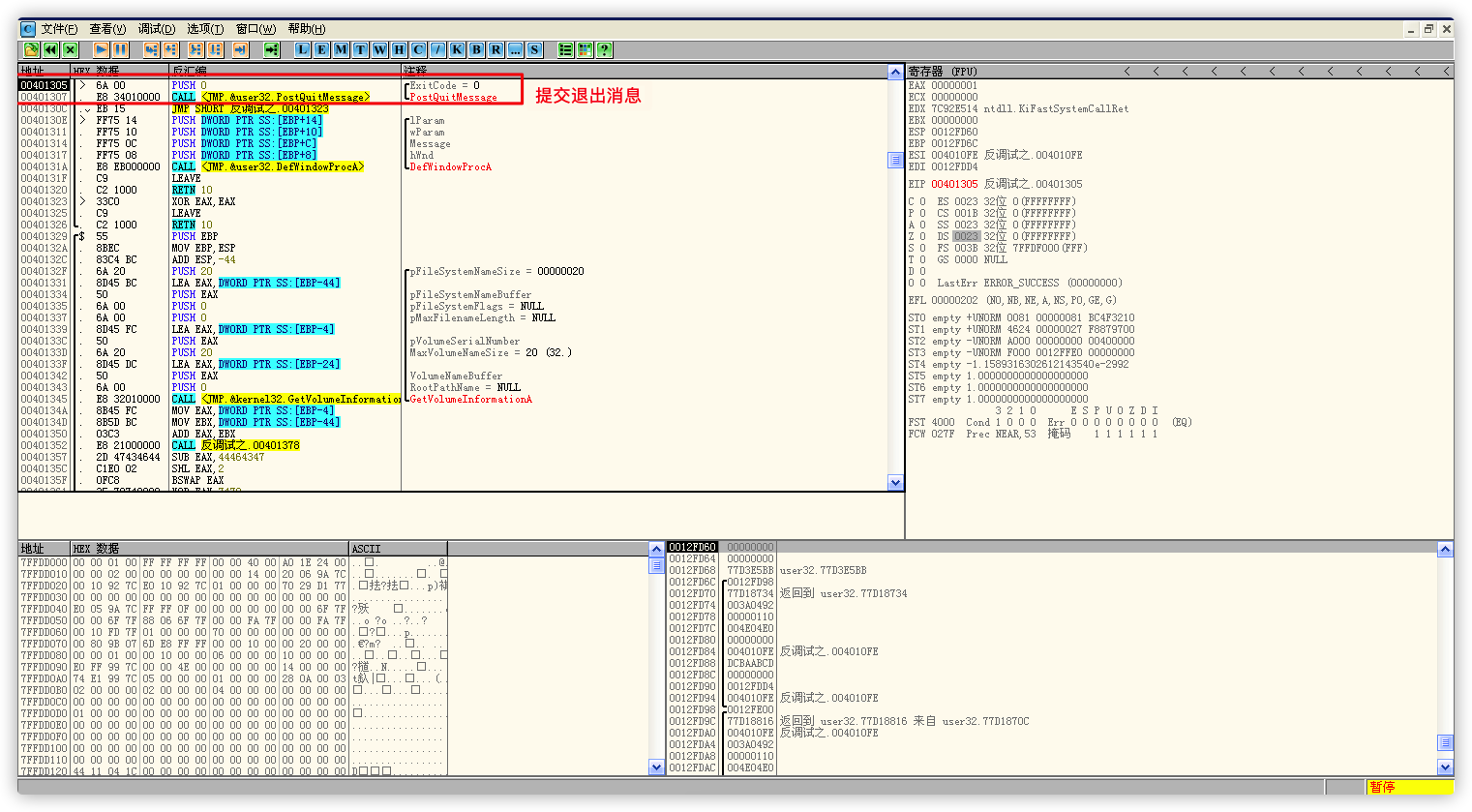This screenshot has height=812, width=1472.
Task: Click the Step over toolbar icon
Action: pos(170,49)
